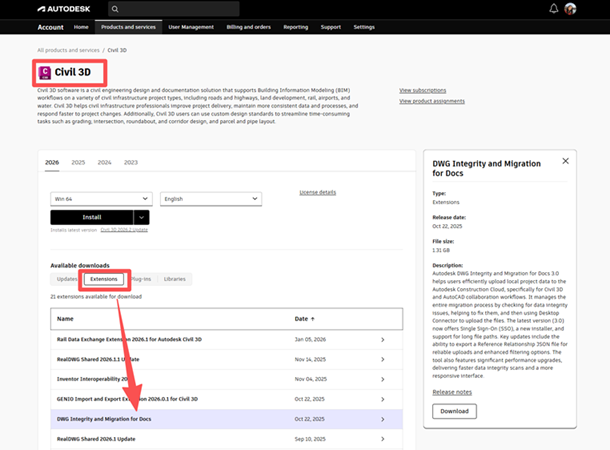
Task: Open the English language dropdown
Action: click(x=211, y=199)
